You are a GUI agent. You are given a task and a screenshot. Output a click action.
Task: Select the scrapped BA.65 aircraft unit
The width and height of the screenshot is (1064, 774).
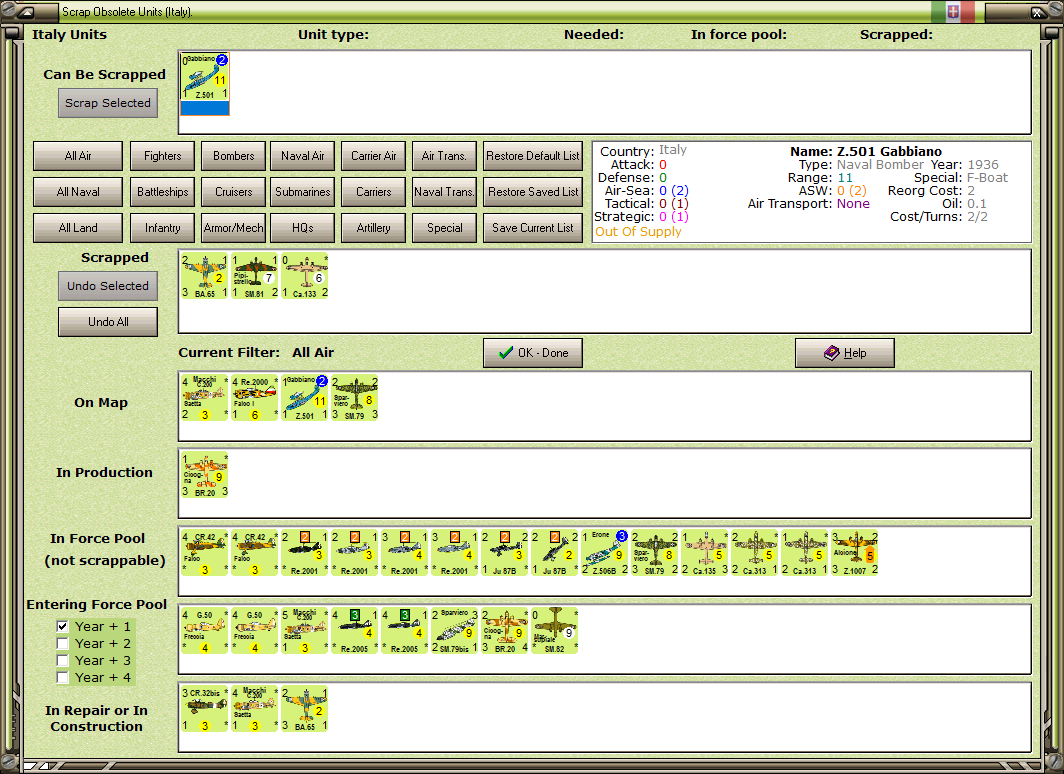pos(205,276)
